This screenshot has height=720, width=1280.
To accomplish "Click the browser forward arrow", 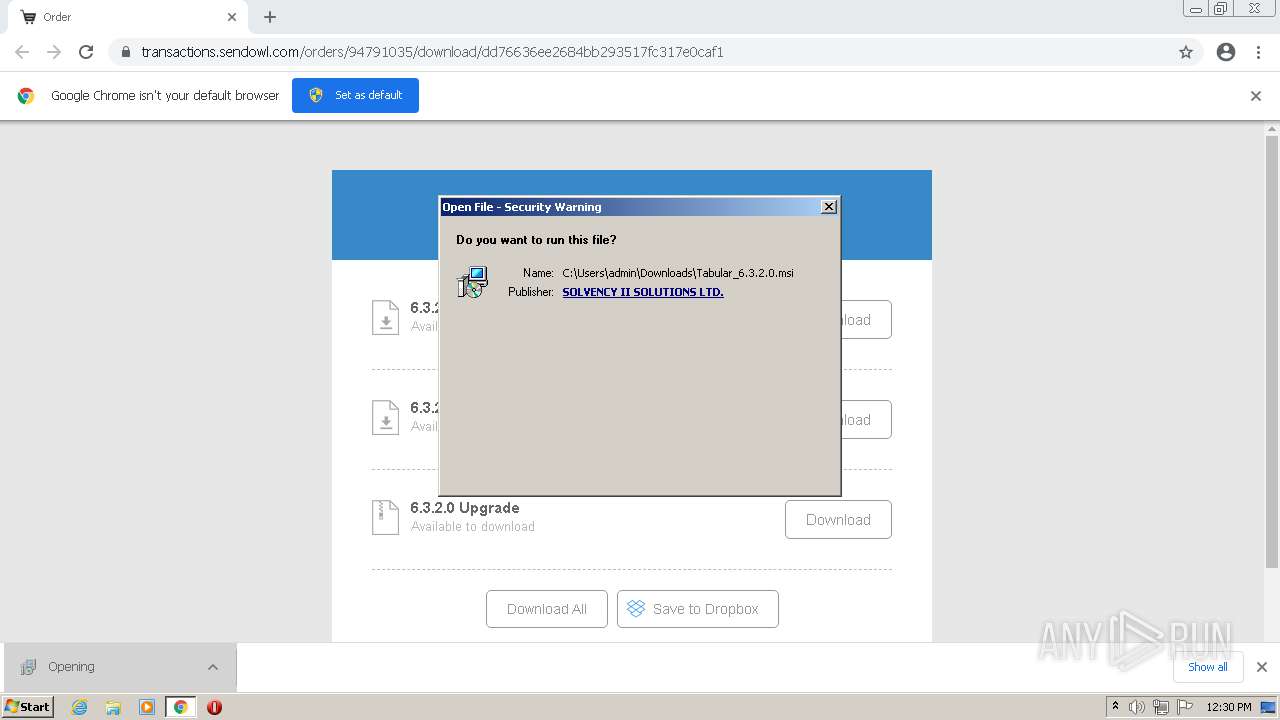I will [54, 52].
